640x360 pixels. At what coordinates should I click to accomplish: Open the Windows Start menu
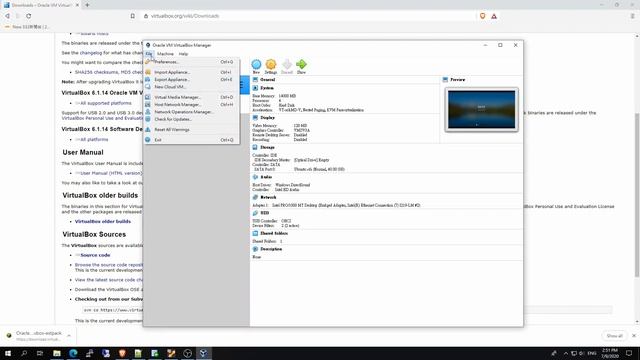click(8, 353)
